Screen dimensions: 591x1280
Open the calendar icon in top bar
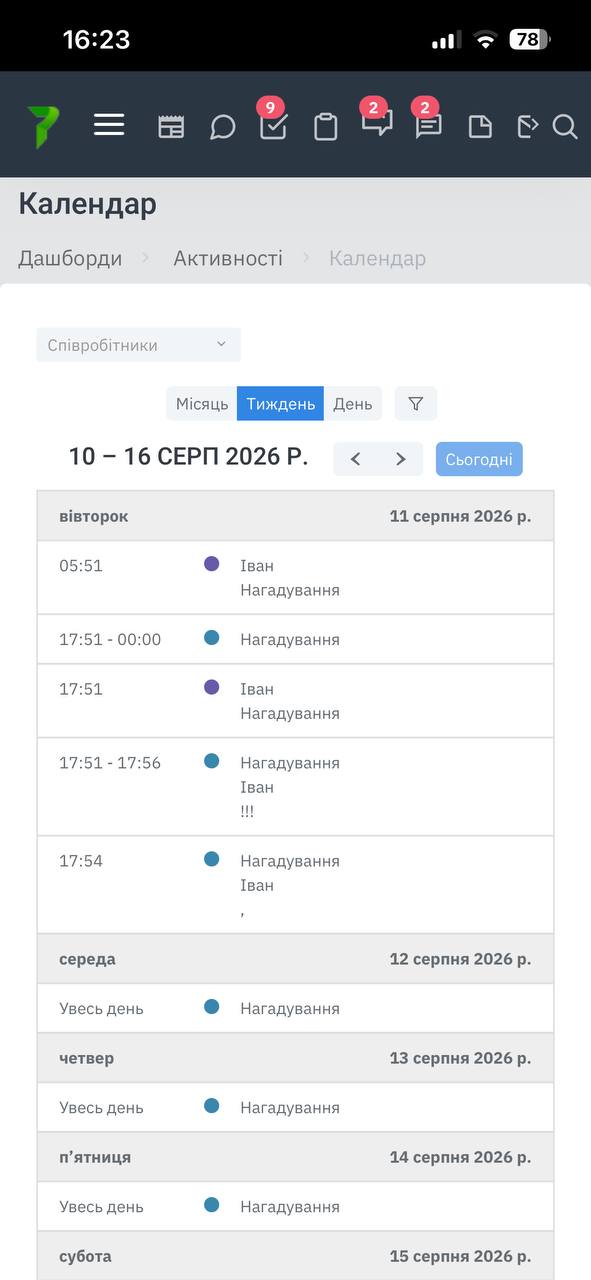pyautogui.click(x=171, y=127)
